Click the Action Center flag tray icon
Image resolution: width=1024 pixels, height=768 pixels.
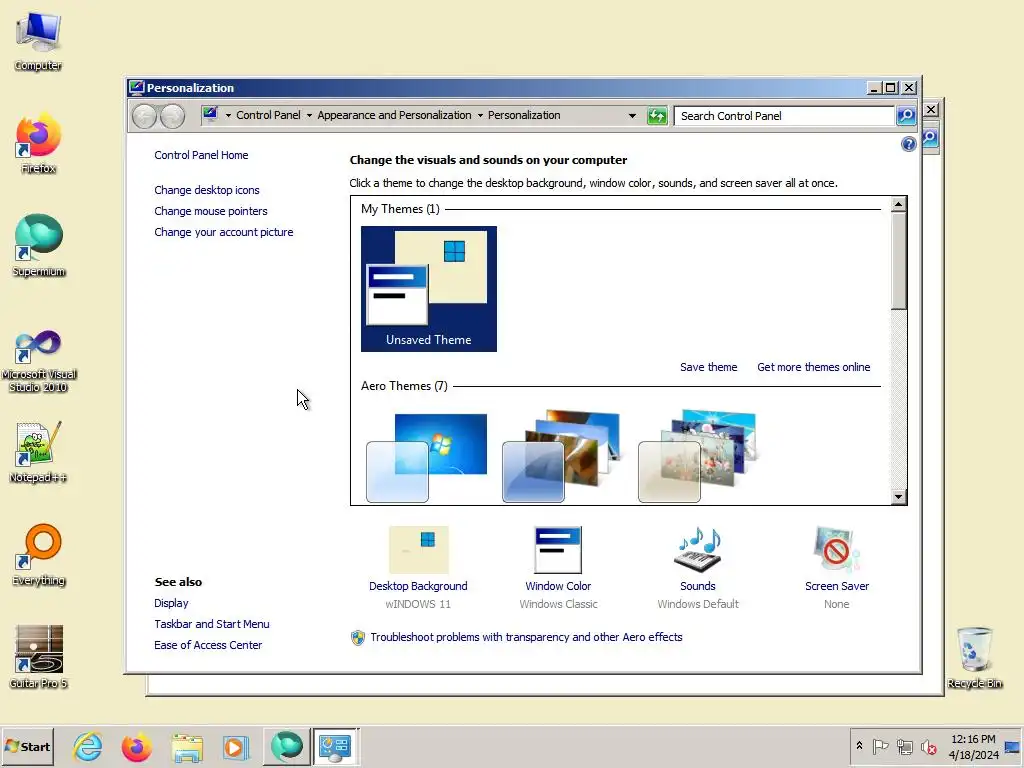click(x=880, y=746)
